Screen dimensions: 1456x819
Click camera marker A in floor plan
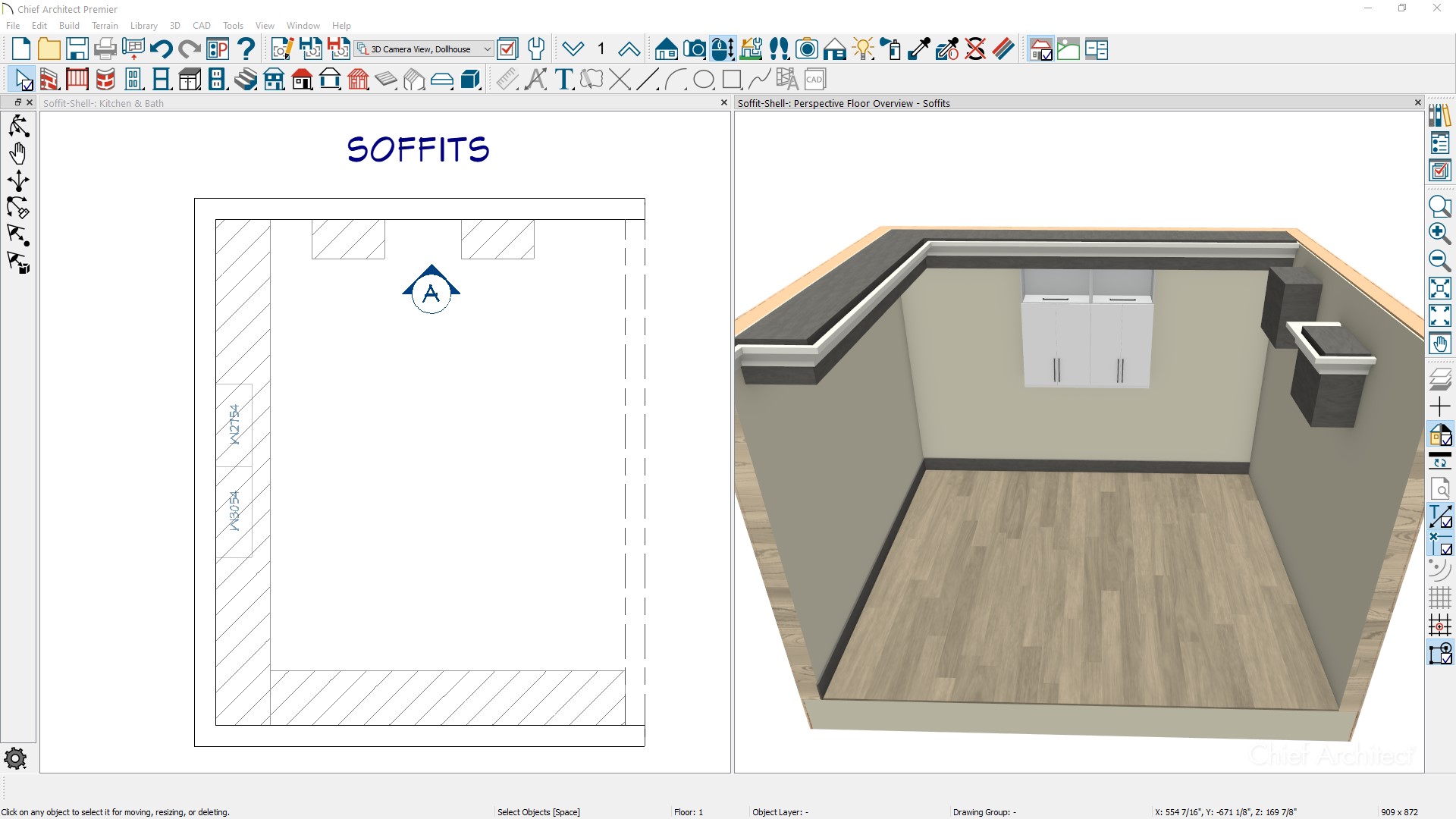click(x=431, y=293)
